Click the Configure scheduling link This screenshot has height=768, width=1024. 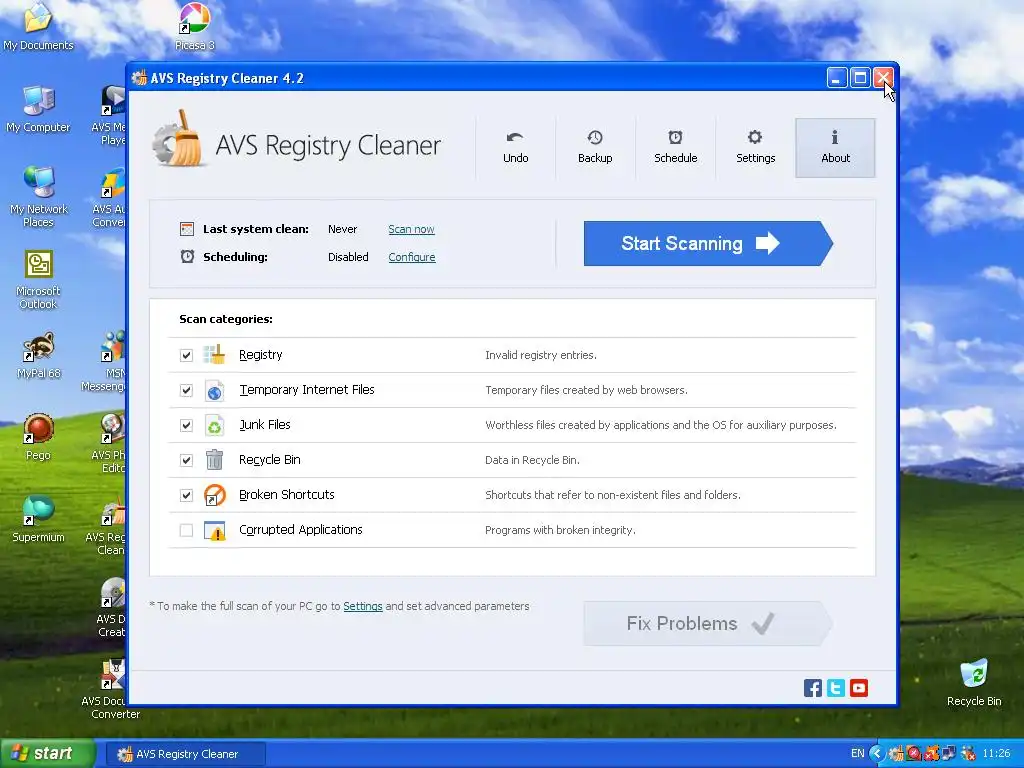(x=411, y=257)
